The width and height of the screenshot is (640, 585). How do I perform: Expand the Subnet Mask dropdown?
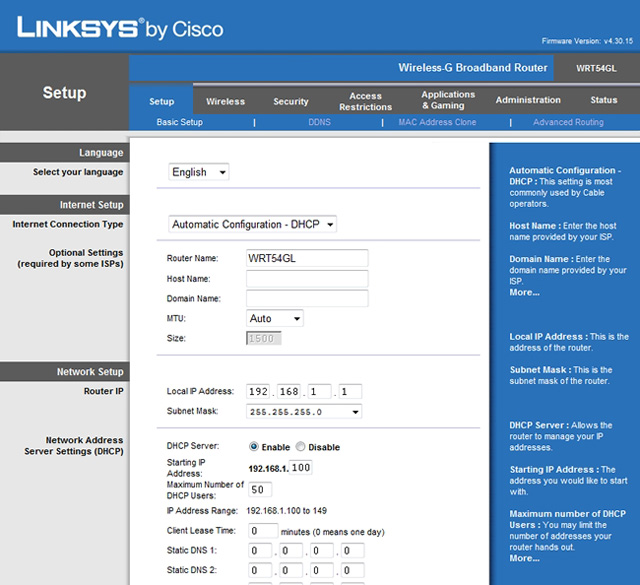pyautogui.click(x=304, y=411)
